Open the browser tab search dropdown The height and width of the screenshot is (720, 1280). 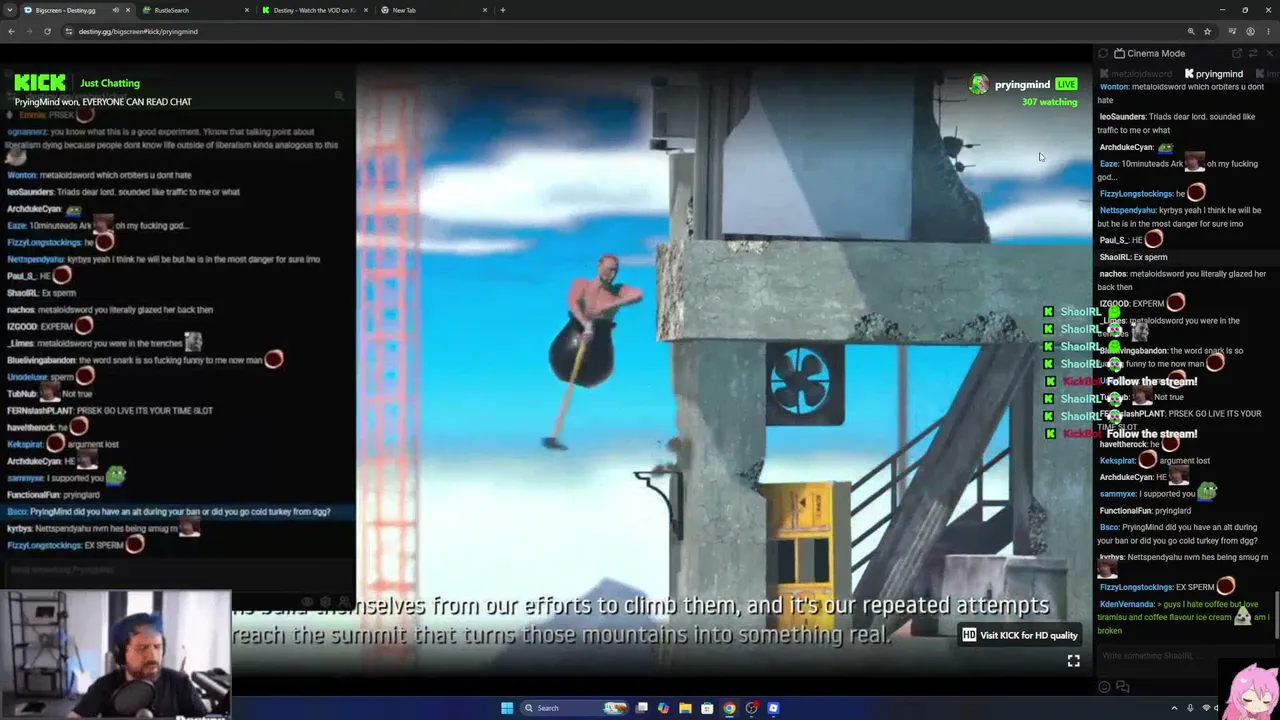(x=11, y=10)
